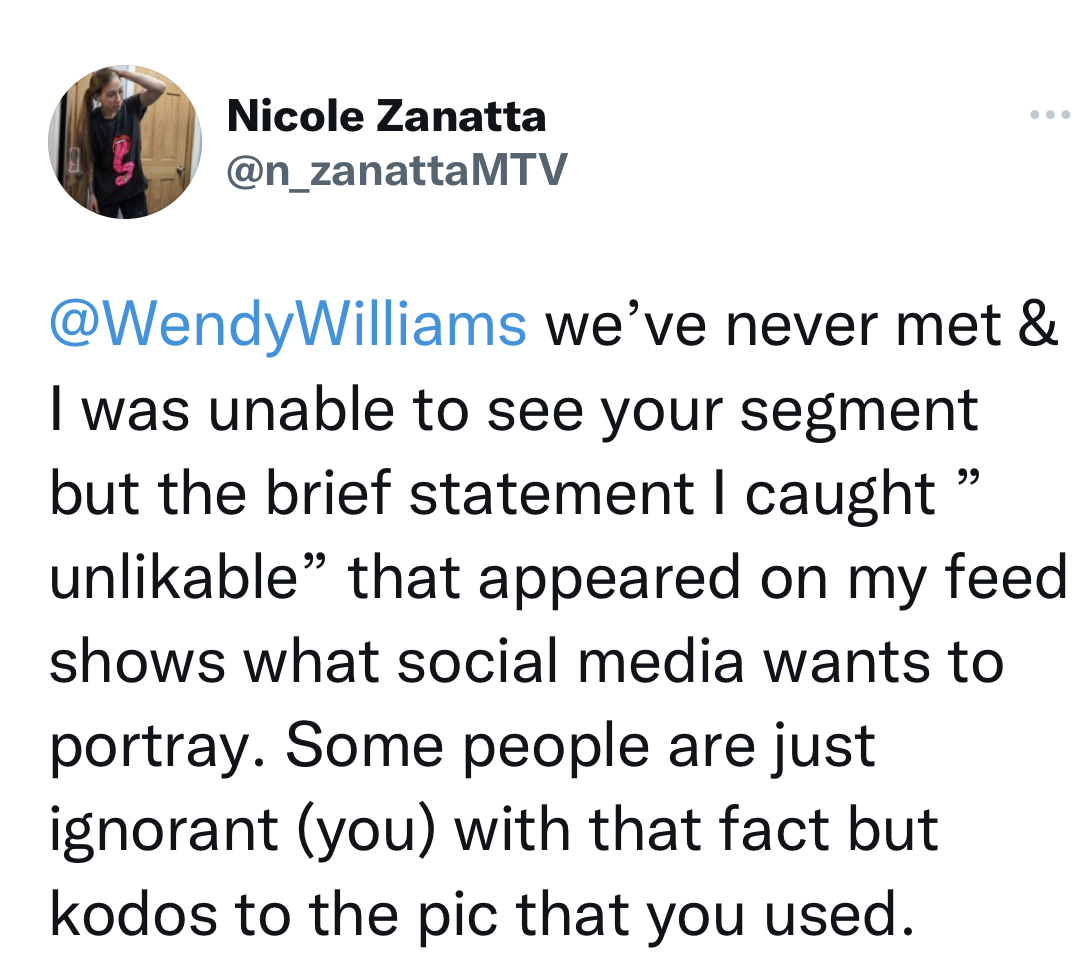Click the word "segment" in the tweet
The width and height of the screenshot is (1077, 955).
[x=859, y=412]
